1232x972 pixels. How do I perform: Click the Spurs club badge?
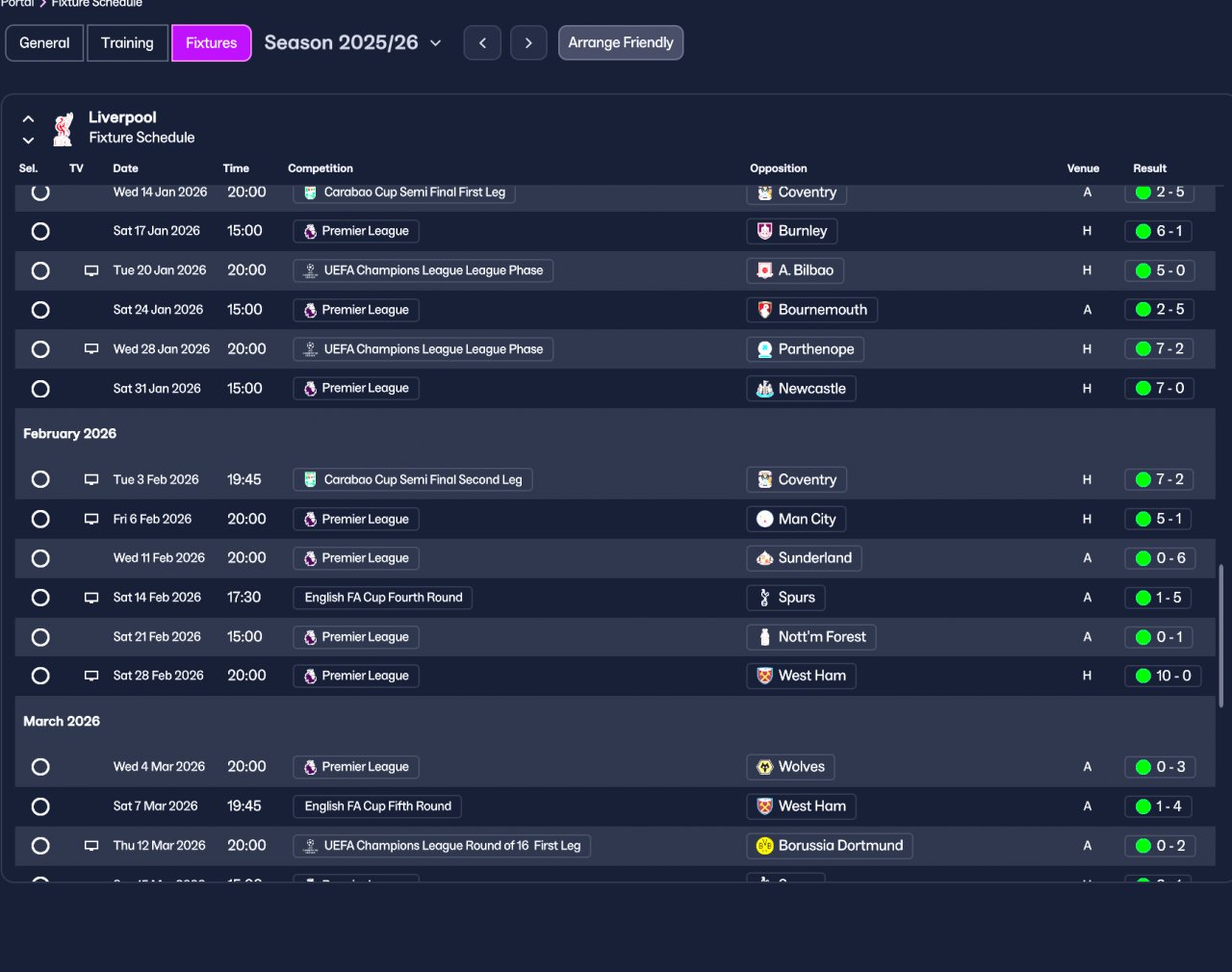765,598
